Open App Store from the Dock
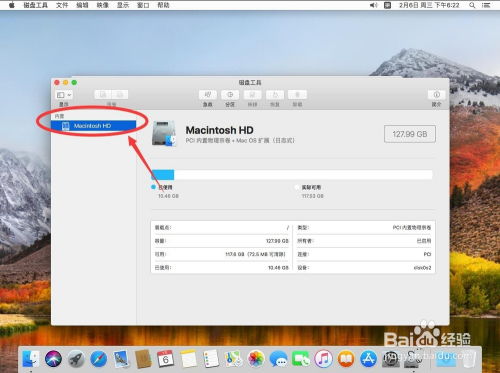 click(368, 359)
